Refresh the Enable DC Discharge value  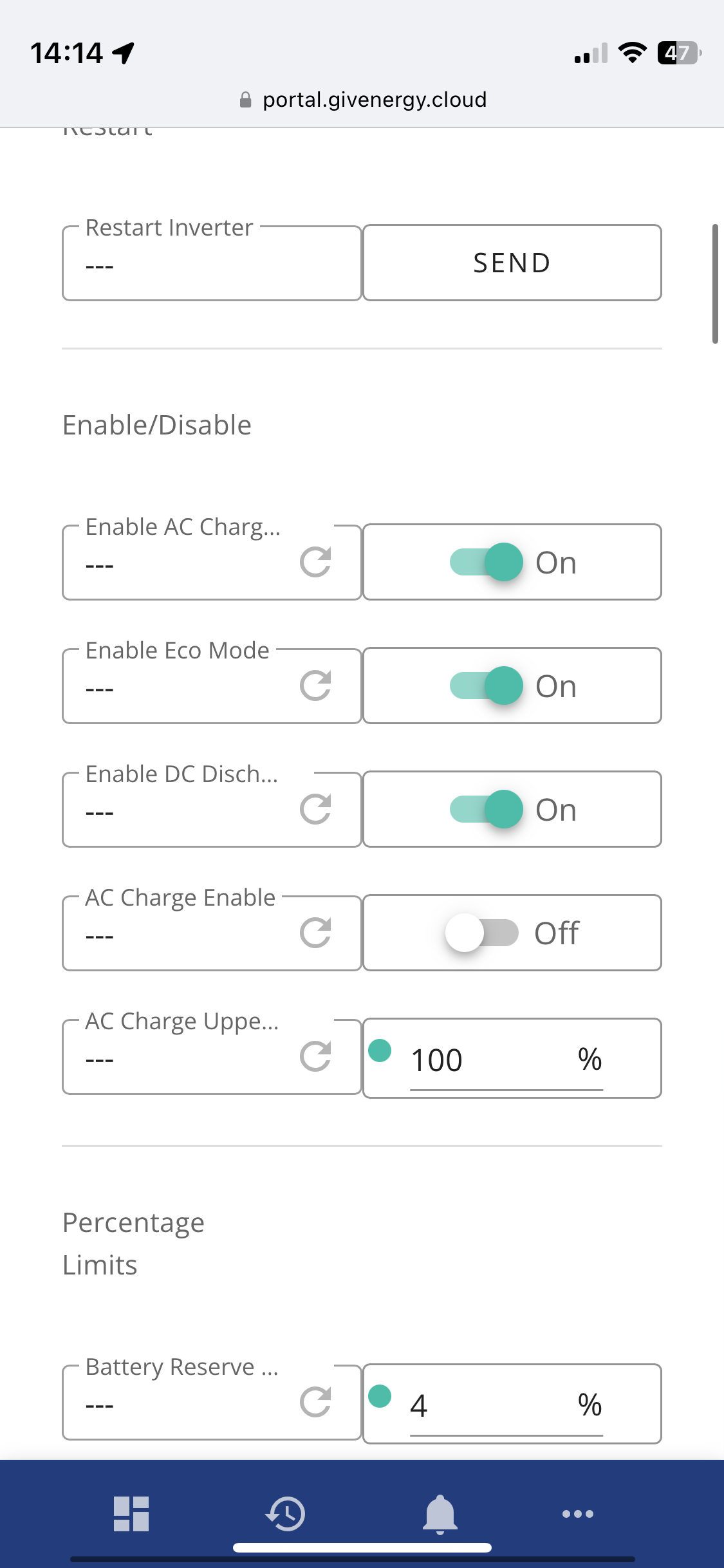[x=315, y=809]
